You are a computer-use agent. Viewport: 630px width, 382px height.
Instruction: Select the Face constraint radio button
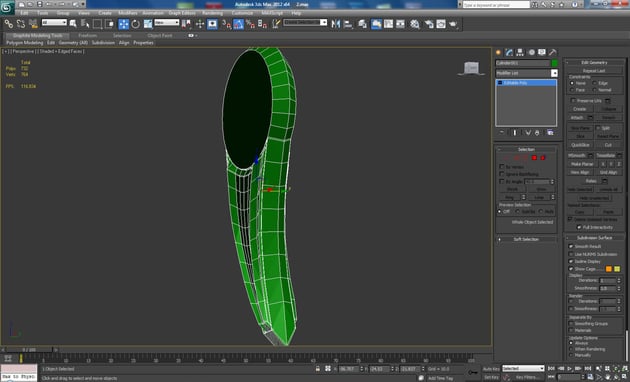(x=572, y=90)
